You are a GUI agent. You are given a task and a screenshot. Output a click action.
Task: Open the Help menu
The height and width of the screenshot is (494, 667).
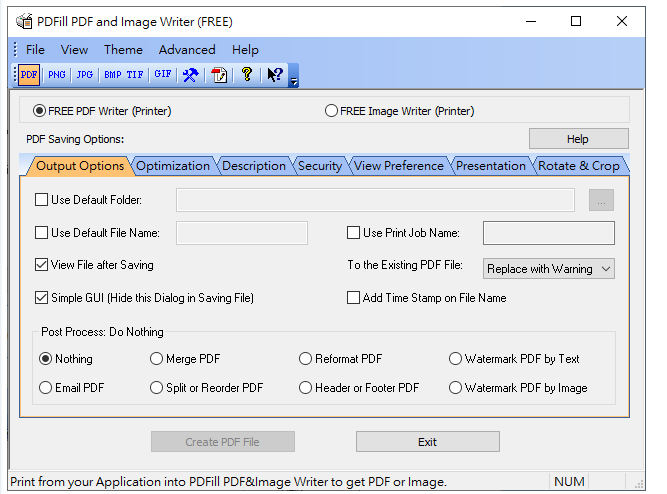[x=245, y=50]
